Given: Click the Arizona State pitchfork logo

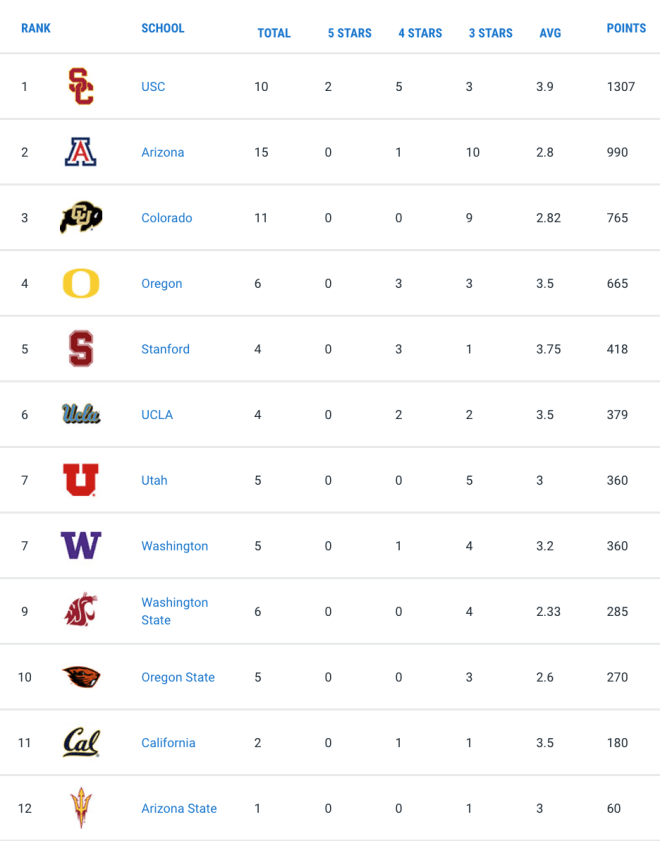Looking at the screenshot, I should (81, 808).
